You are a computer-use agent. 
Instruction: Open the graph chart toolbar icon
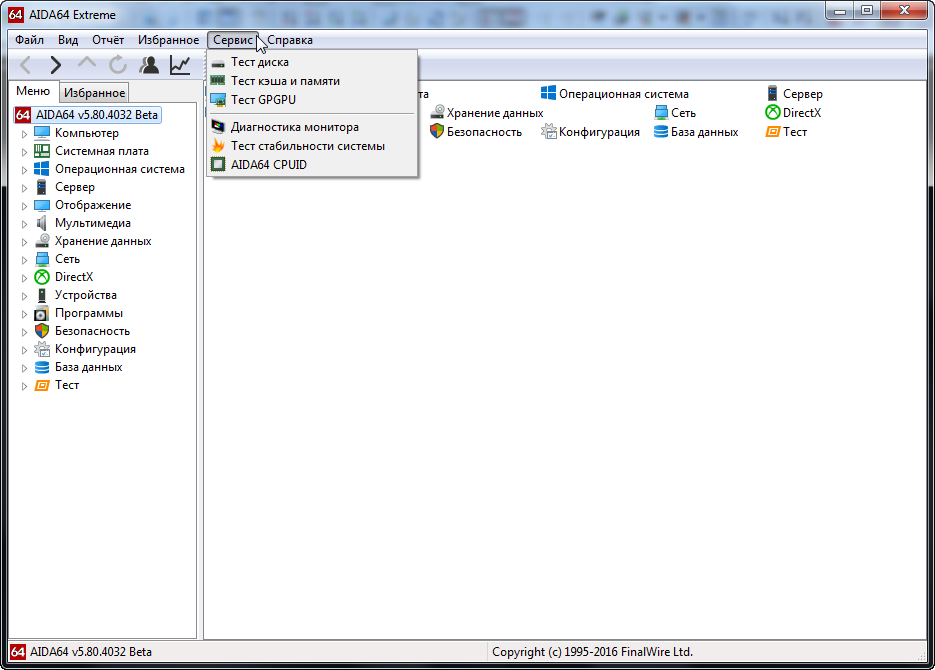(x=180, y=64)
